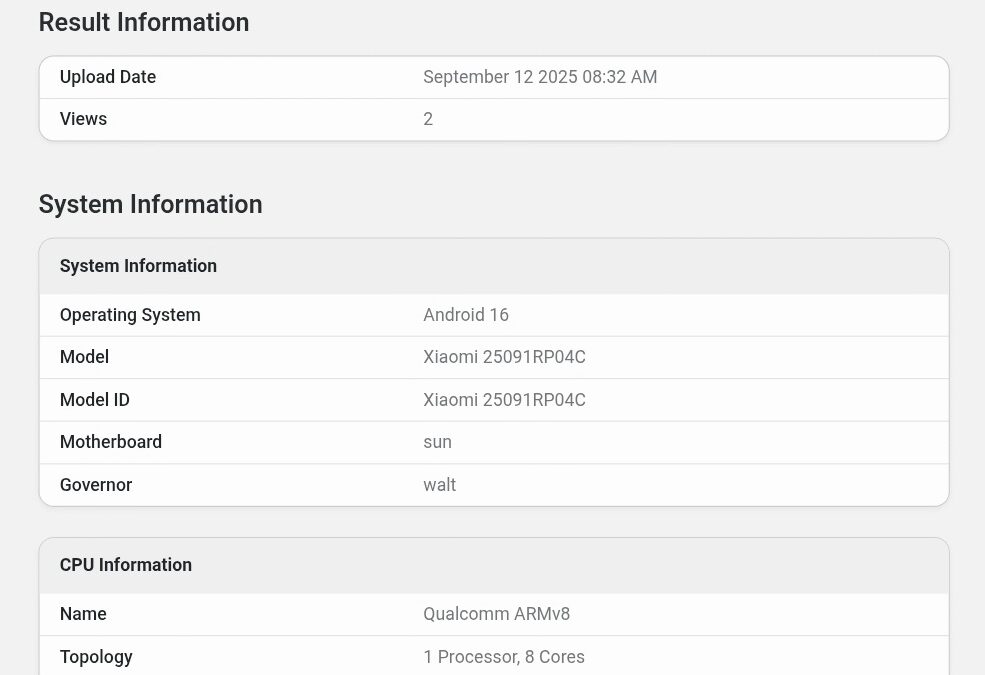Click the Governor label
This screenshot has width=985, height=675.
click(96, 485)
